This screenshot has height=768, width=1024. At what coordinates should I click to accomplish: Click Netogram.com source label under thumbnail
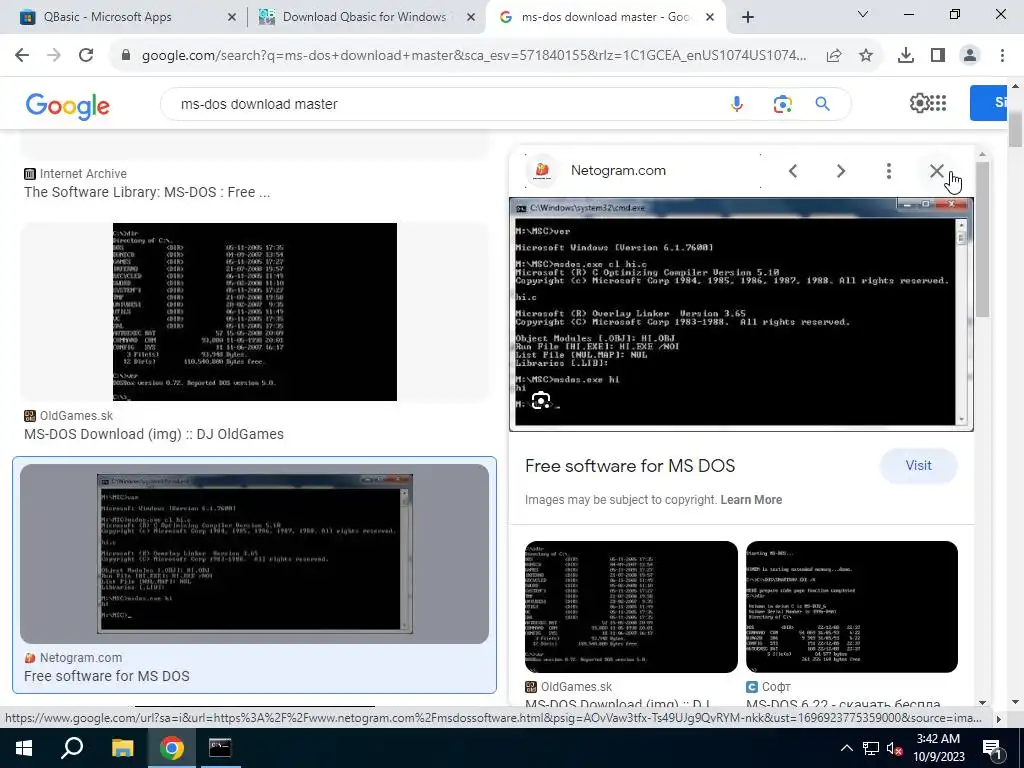[x=80, y=658]
